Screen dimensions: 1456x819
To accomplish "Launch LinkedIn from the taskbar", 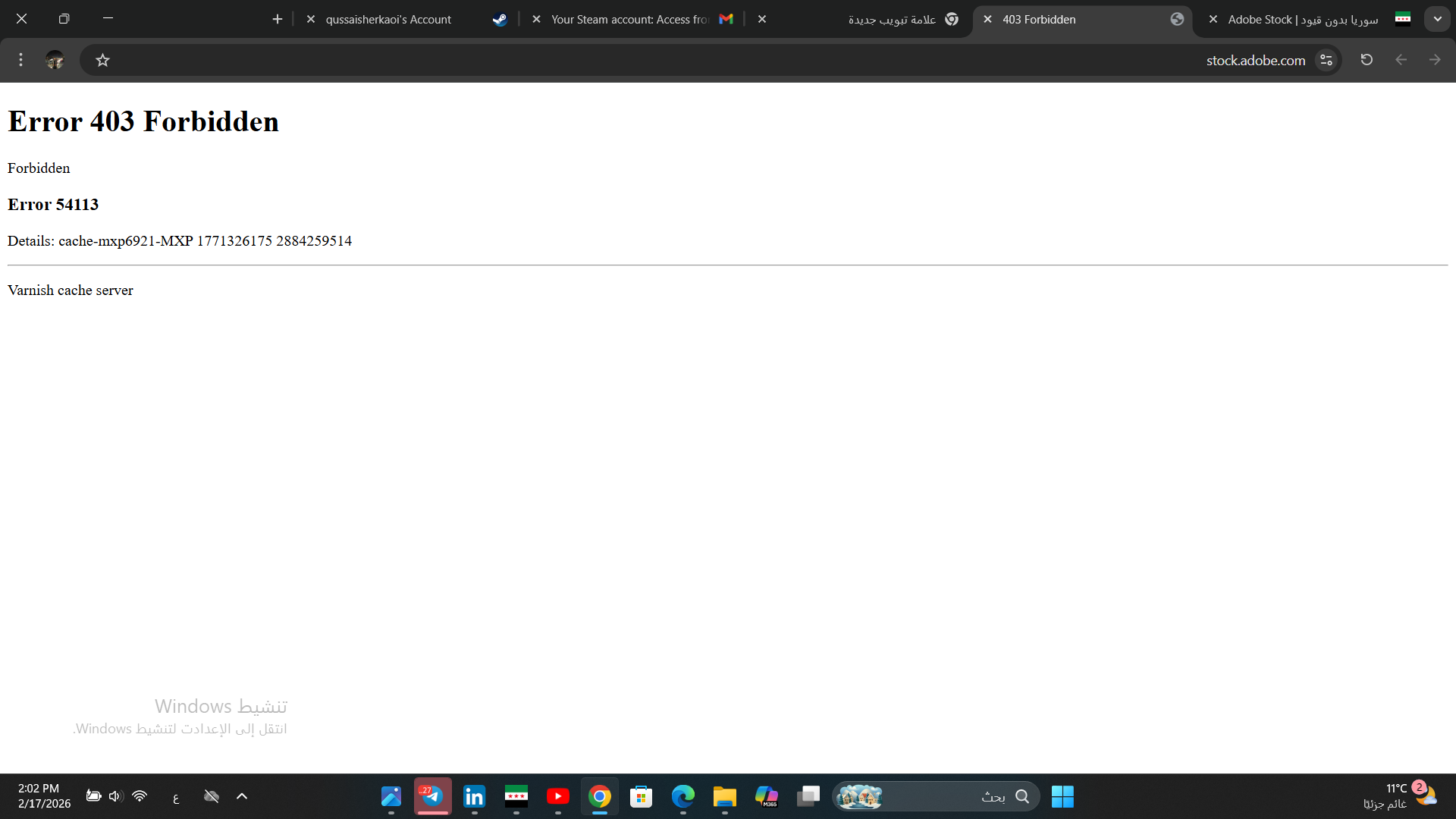I will point(474,796).
